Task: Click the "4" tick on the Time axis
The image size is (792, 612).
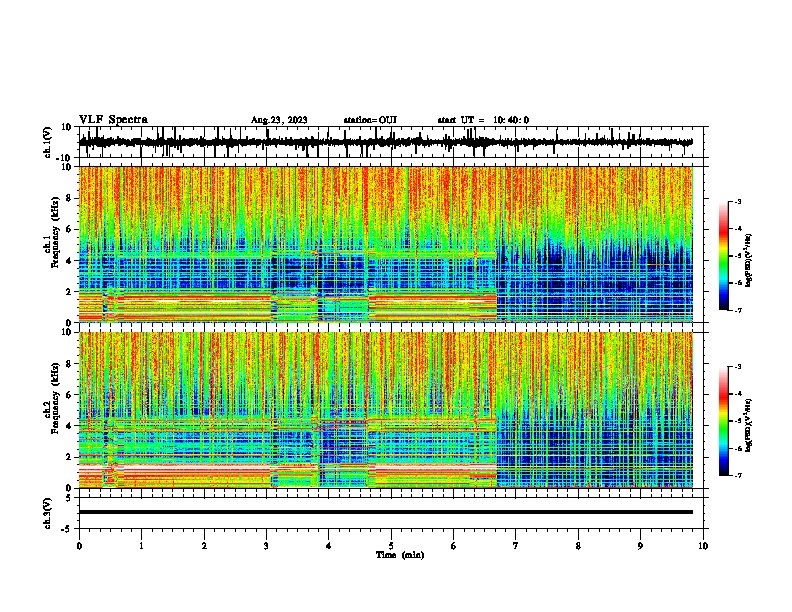Action: click(329, 546)
